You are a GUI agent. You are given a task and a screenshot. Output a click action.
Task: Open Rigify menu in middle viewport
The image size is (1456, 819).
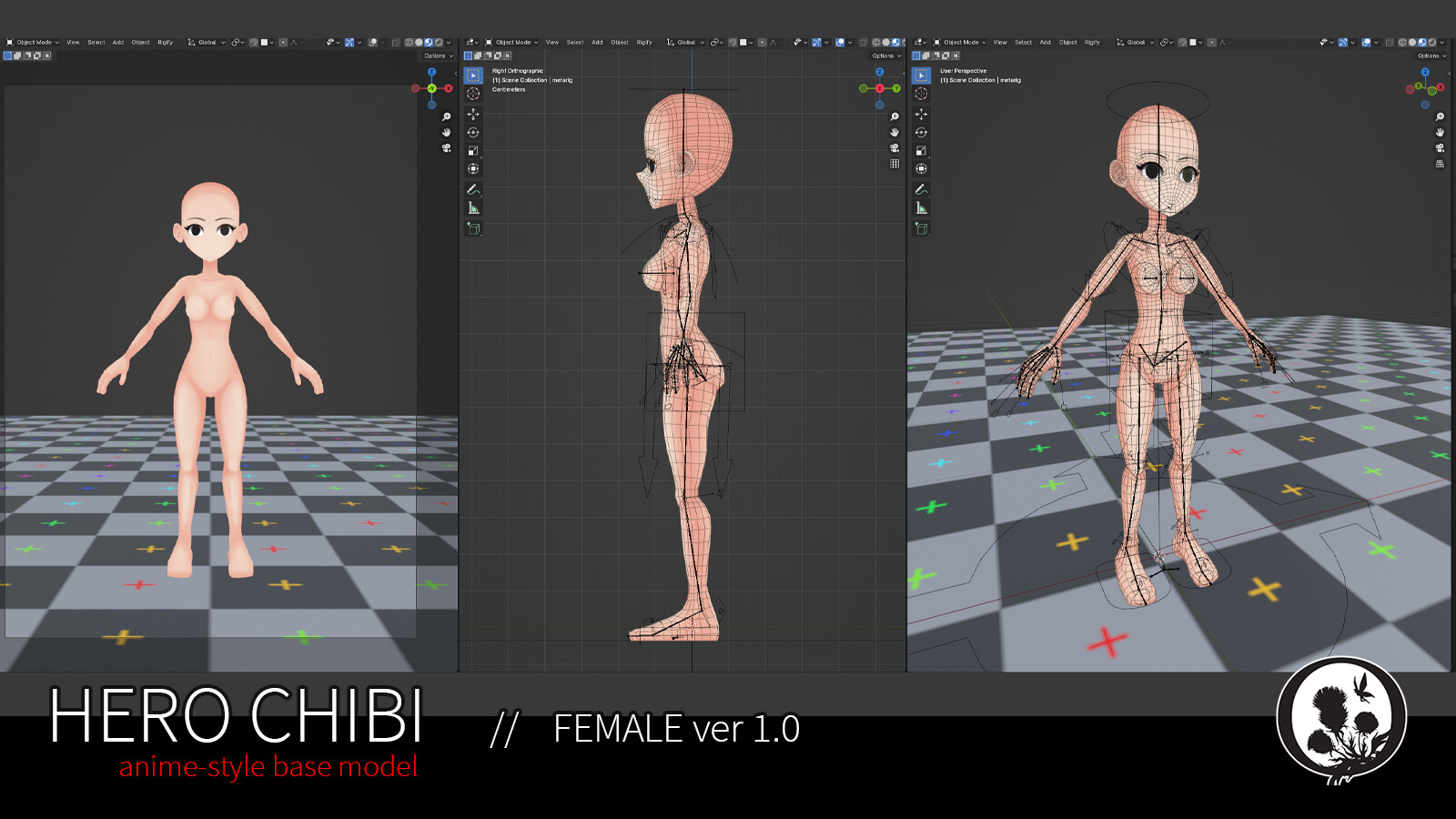point(644,42)
